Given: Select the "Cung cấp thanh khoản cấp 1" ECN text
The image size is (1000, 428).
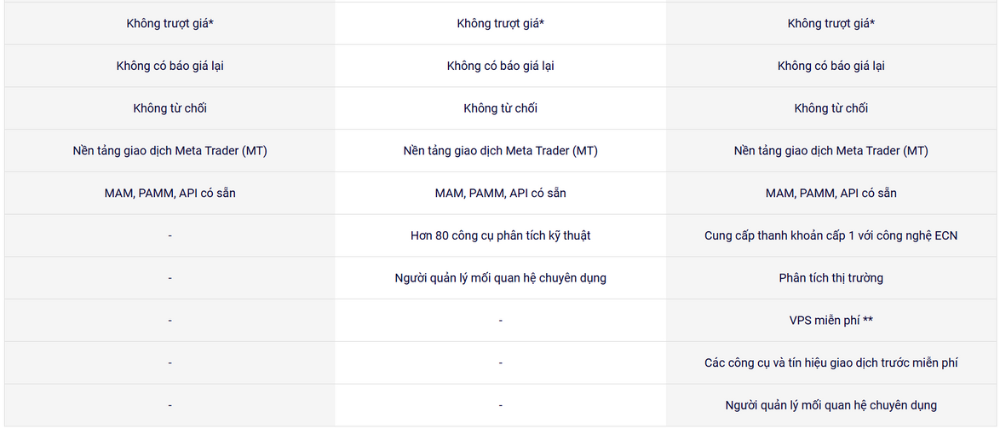Looking at the screenshot, I should [x=830, y=236].
